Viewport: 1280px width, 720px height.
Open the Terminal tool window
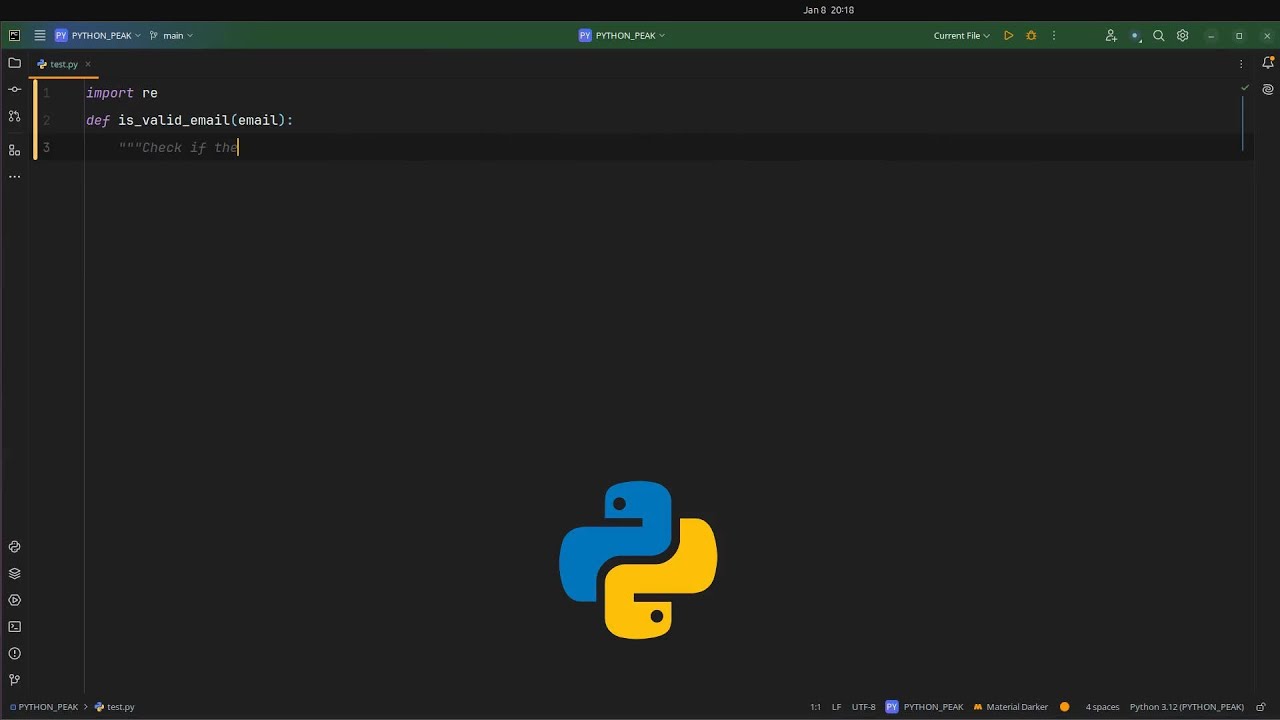(14, 627)
